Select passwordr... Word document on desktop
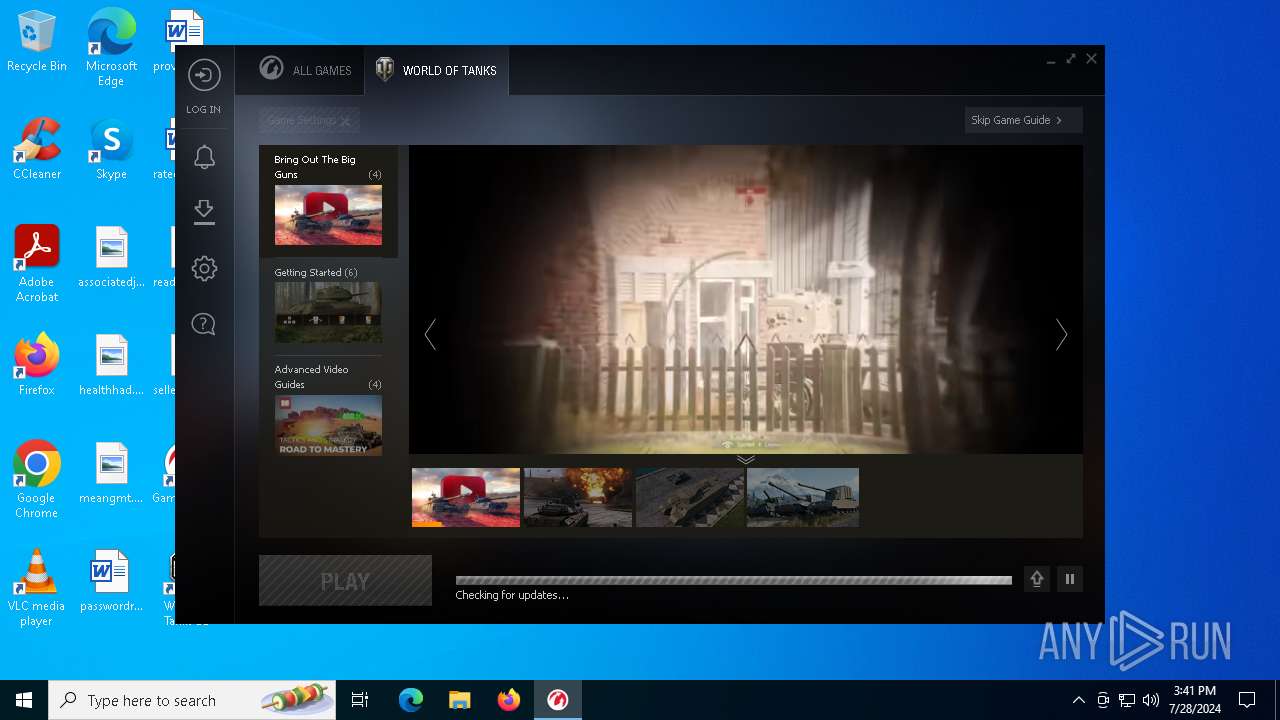This screenshot has width=1280, height=720. coord(111,581)
